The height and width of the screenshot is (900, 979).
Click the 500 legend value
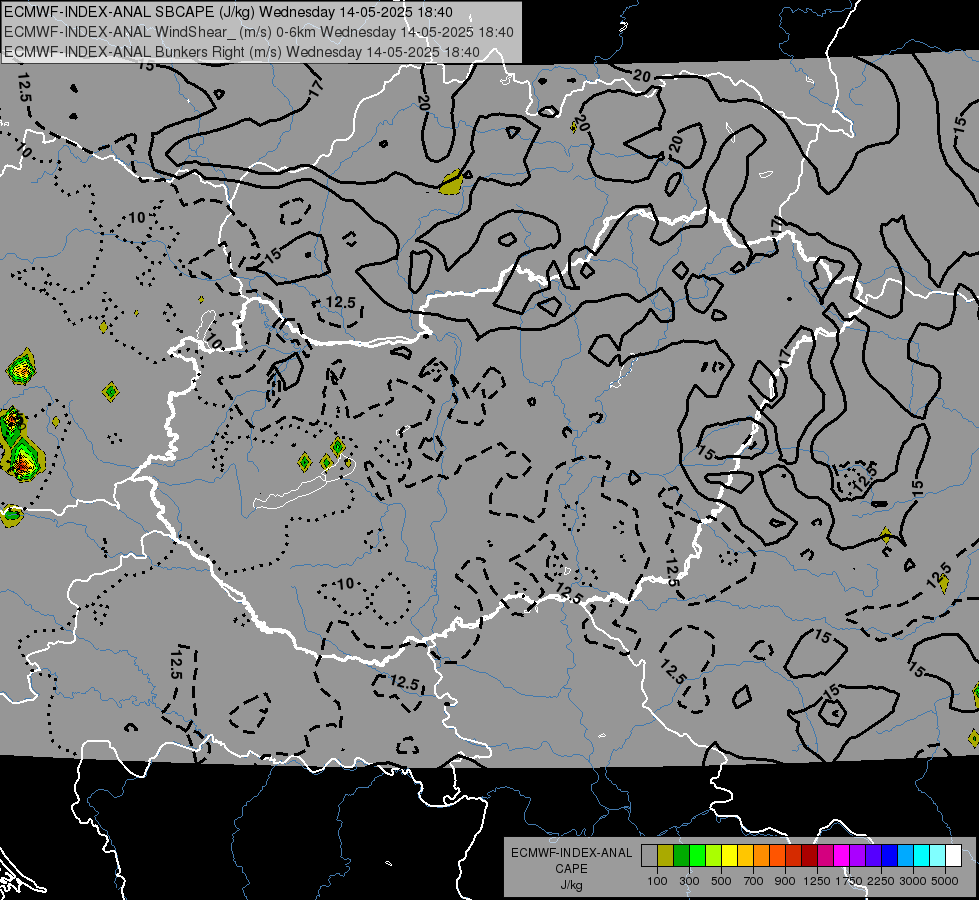[721, 881]
